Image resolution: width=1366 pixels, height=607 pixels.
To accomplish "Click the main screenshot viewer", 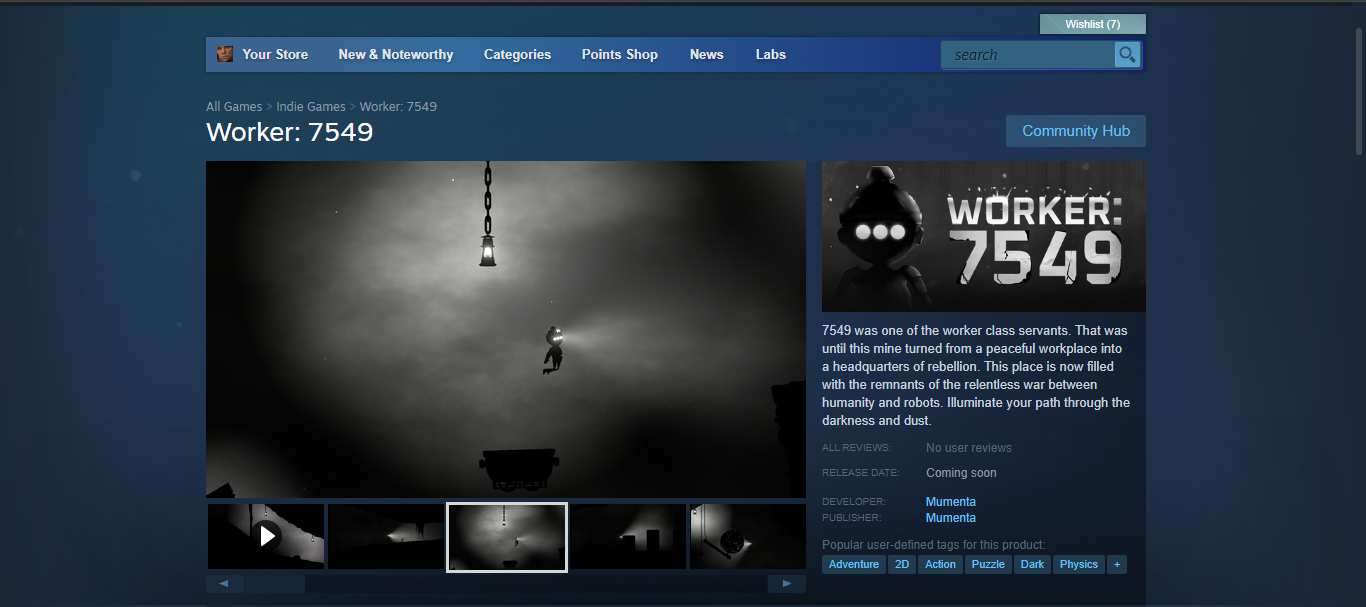I will (506, 329).
